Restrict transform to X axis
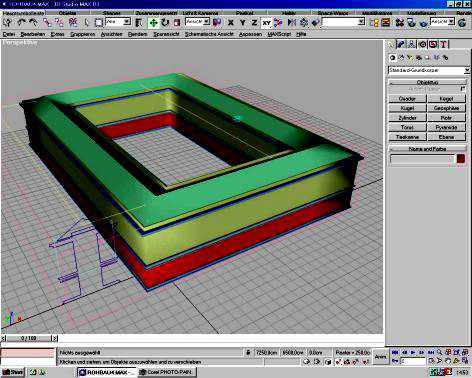472x378 pixels. (230, 23)
